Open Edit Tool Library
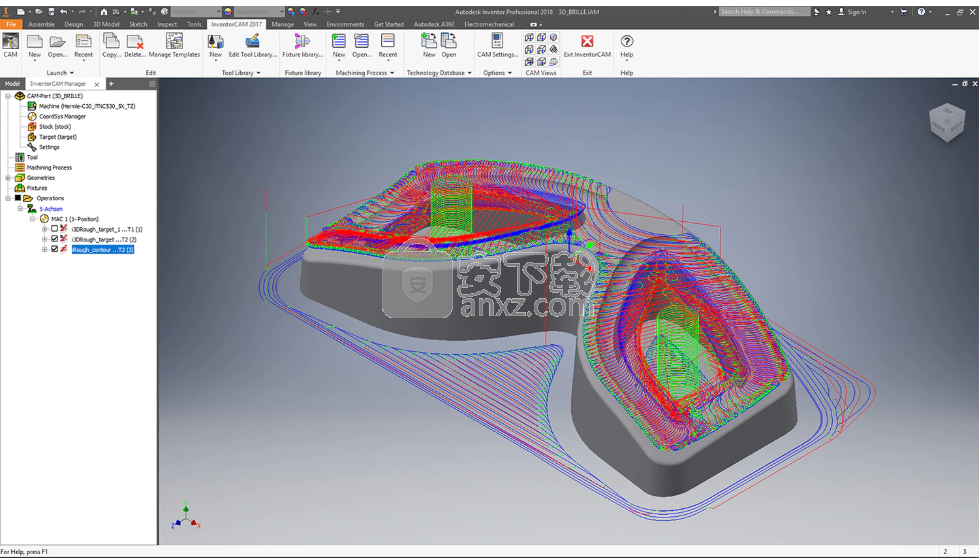980x559 pixels. point(252,46)
